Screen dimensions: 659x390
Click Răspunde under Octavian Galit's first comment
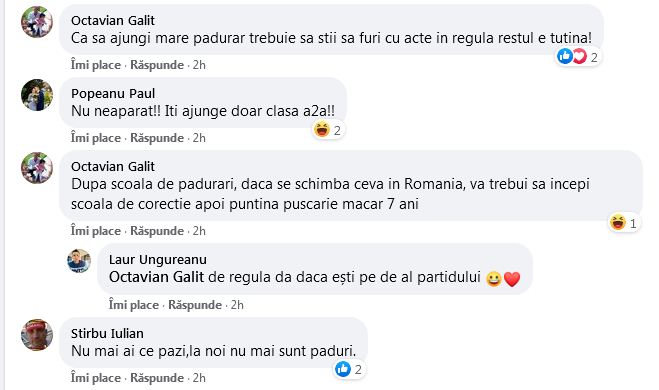[x=157, y=65]
